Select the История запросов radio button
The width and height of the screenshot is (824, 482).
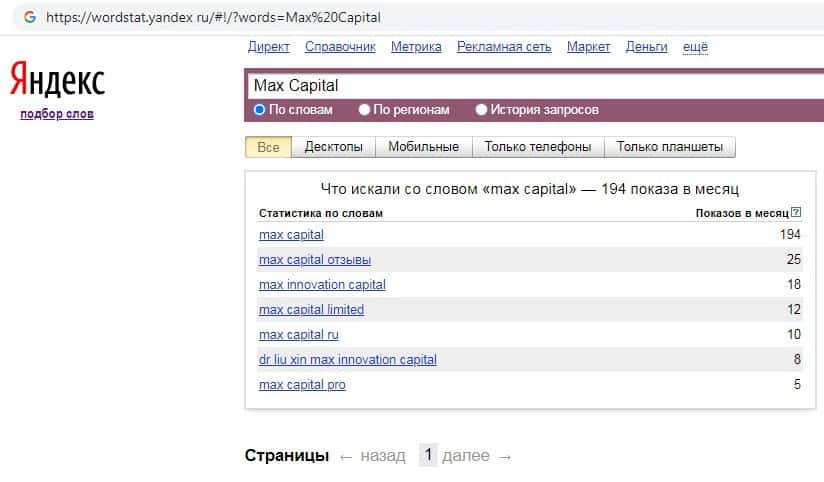(481, 110)
